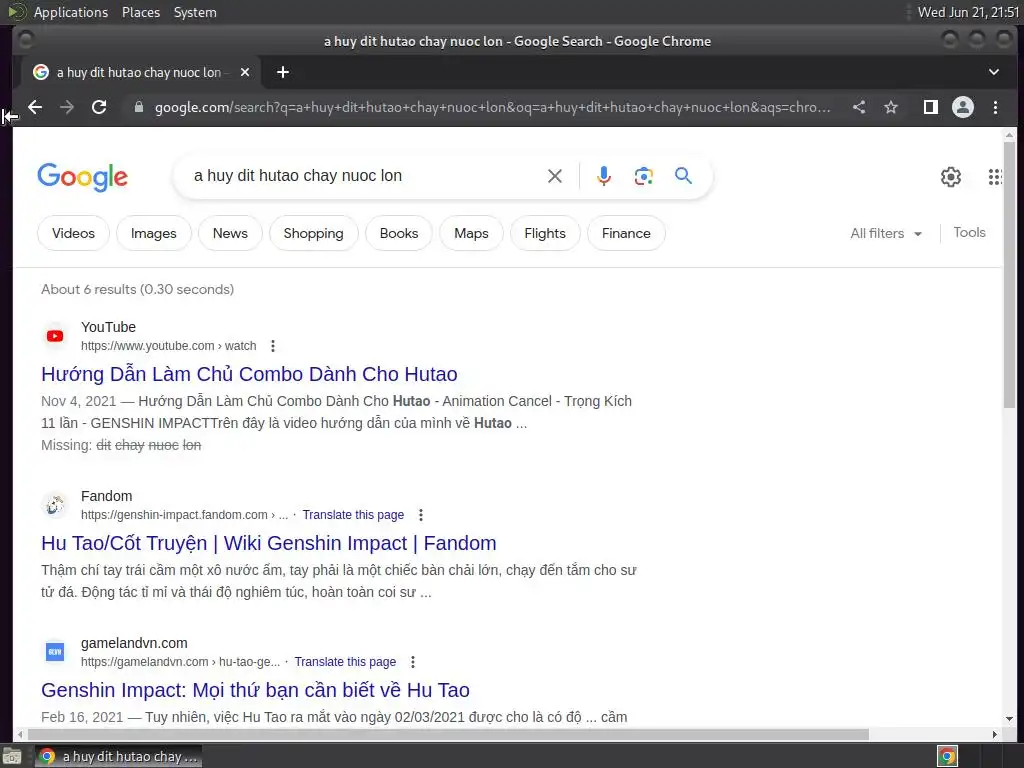The height and width of the screenshot is (768, 1024).
Task: Open the Places menu
Action: [140, 12]
